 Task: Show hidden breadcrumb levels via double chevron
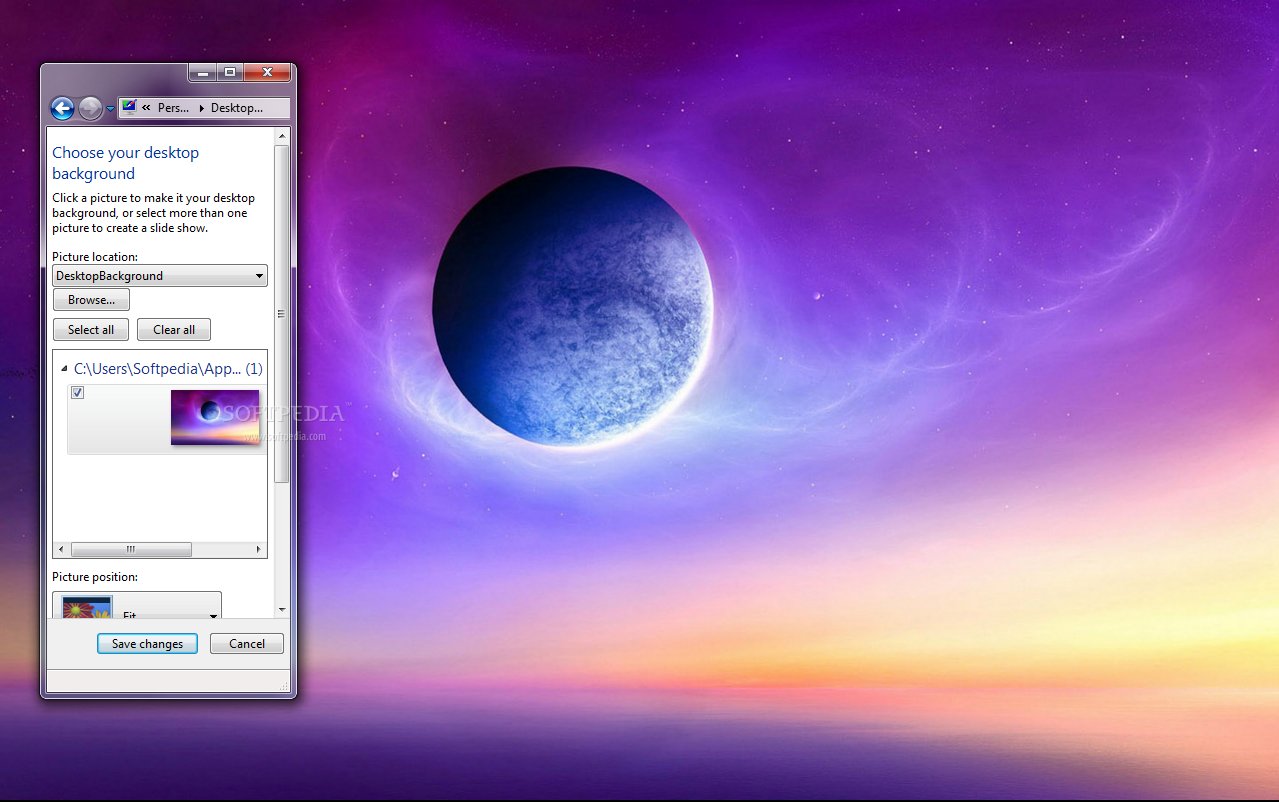tap(147, 108)
